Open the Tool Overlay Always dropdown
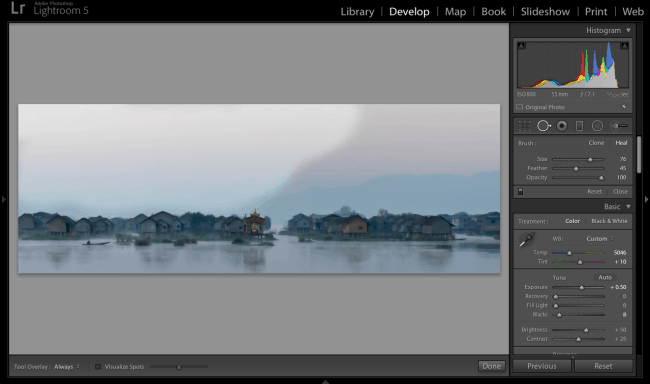The width and height of the screenshot is (650, 384). (66, 367)
